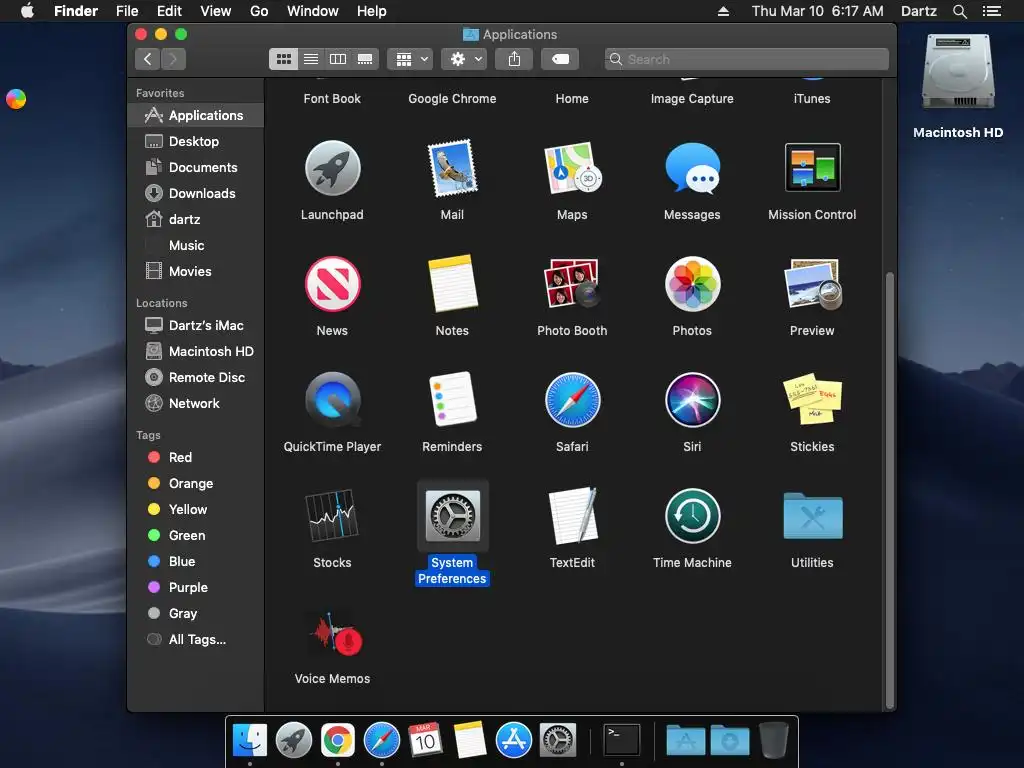
Task: Open the Photos app icon
Action: pos(692,283)
